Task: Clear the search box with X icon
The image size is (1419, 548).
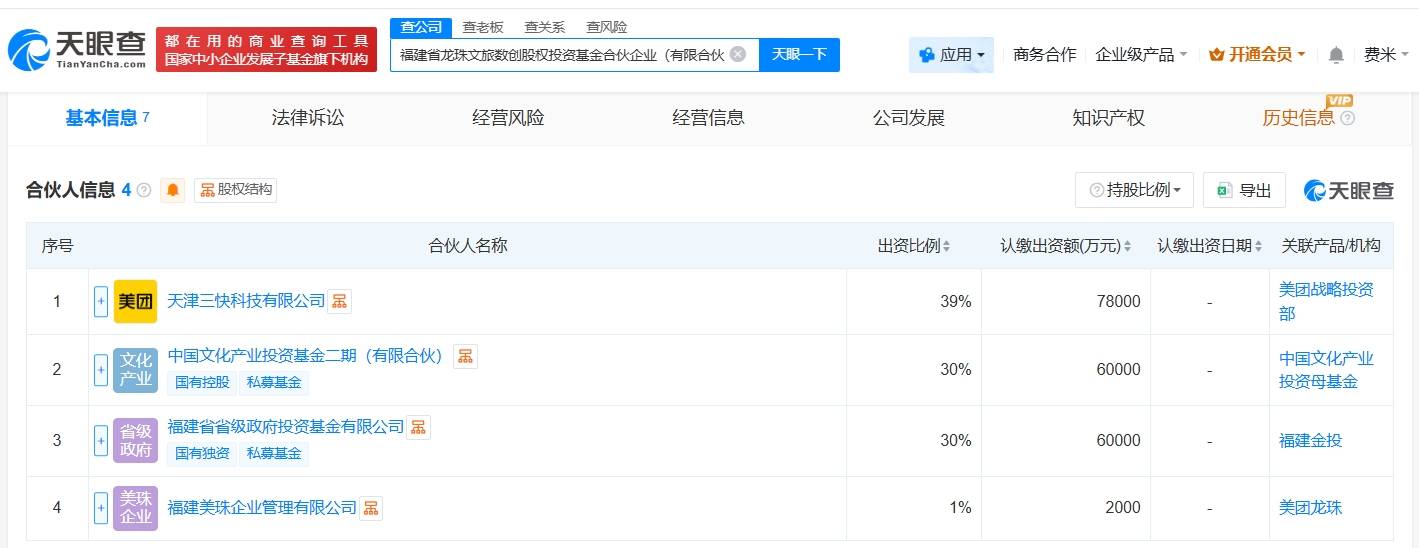Action: click(738, 54)
